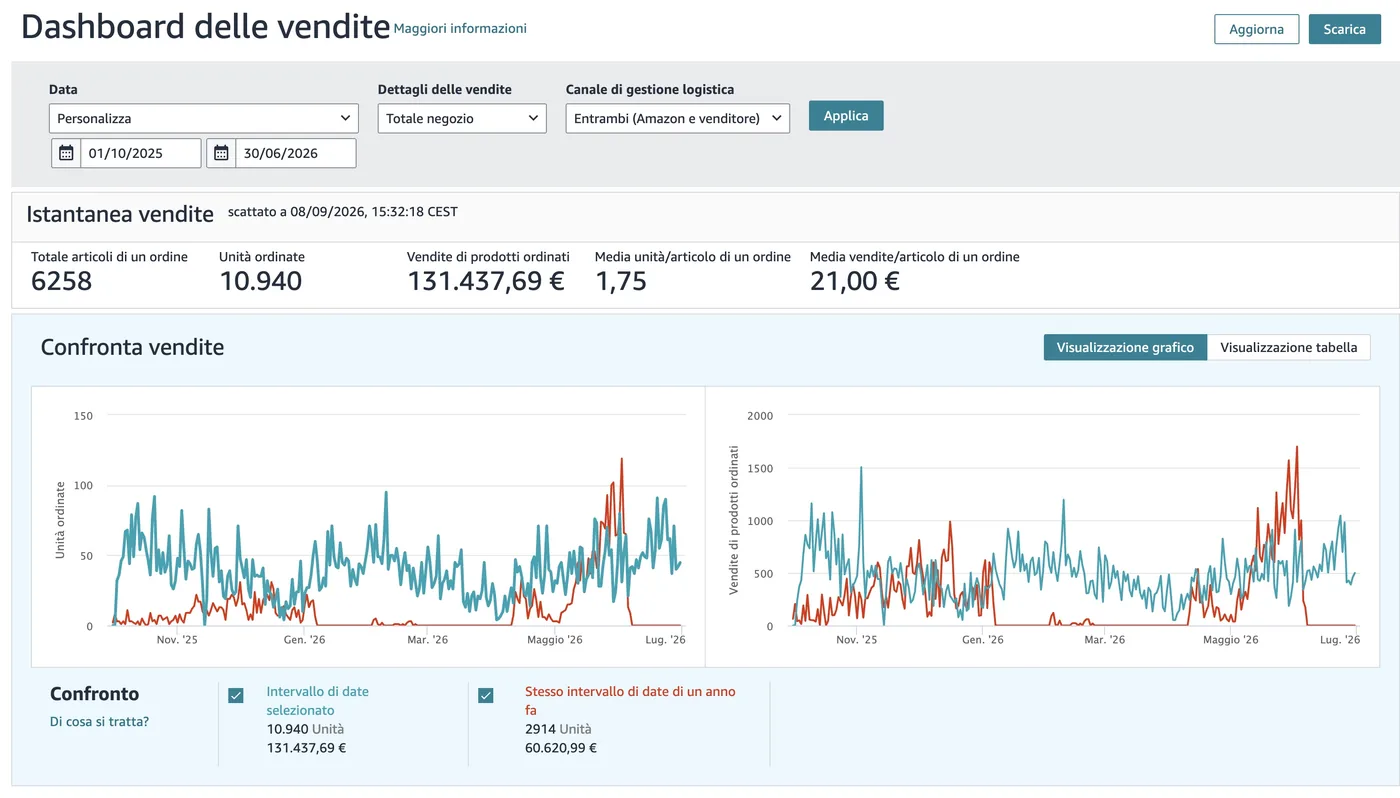The height and width of the screenshot is (798, 1400).
Task: Open the Maggiori informazioni link
Action: point(460,28)
